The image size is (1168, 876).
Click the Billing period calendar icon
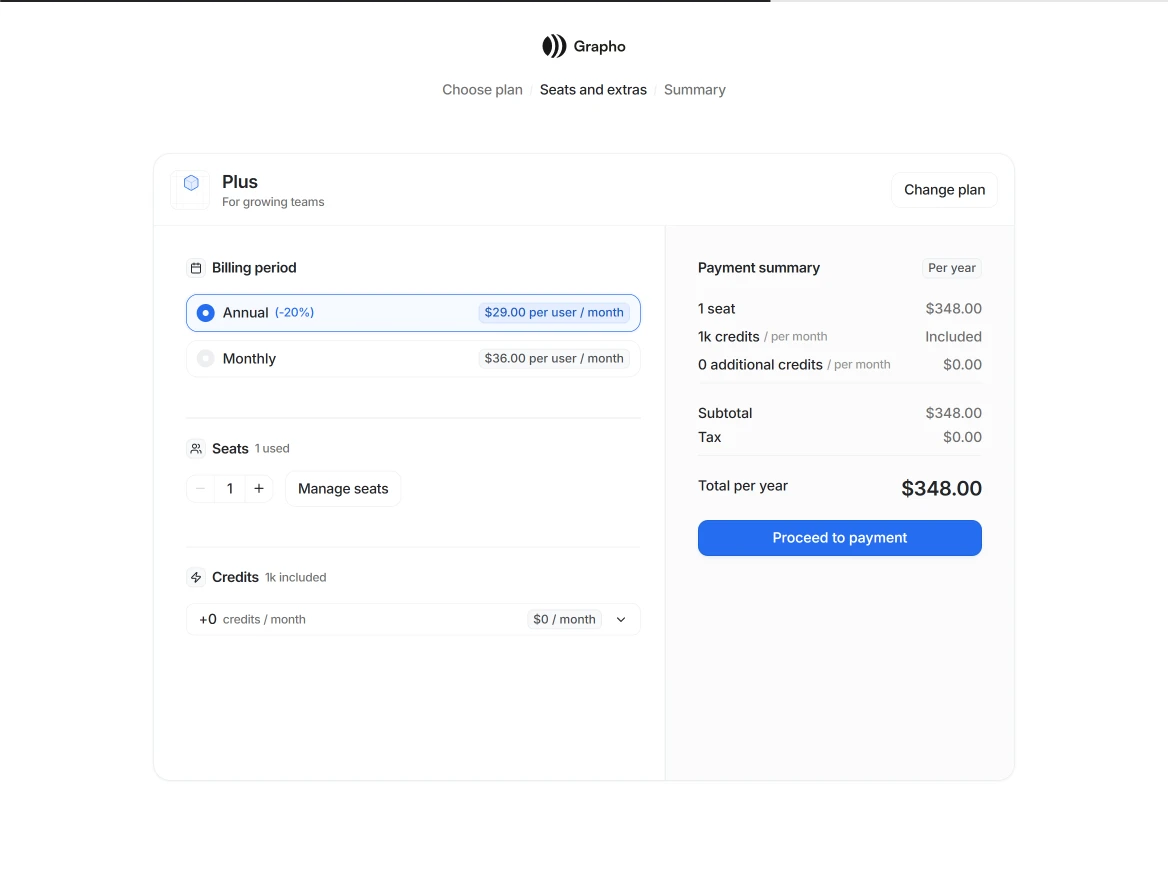coord(196,268)
